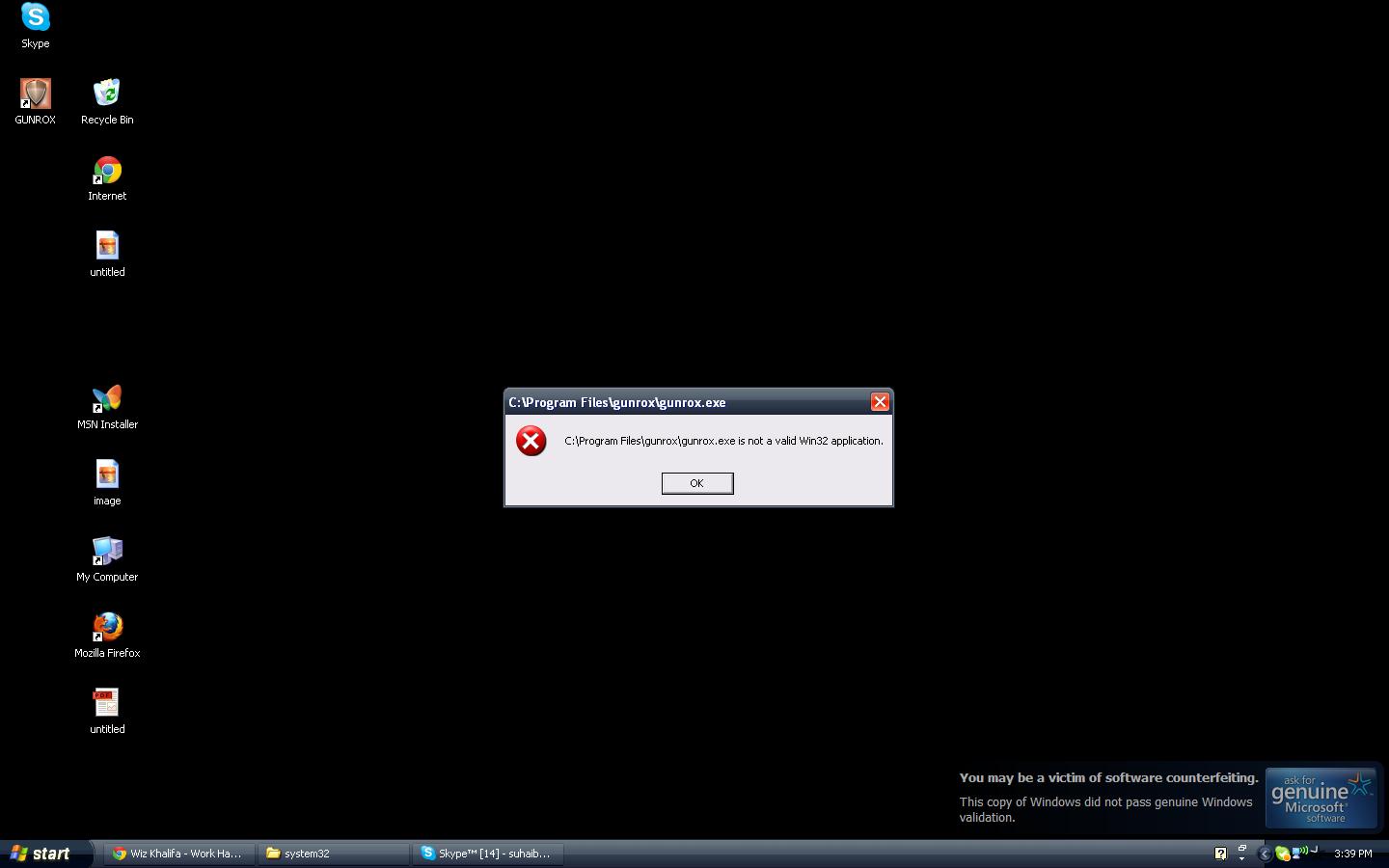
Task: Select the Skype desktop icon
Action: pos(36,18)
